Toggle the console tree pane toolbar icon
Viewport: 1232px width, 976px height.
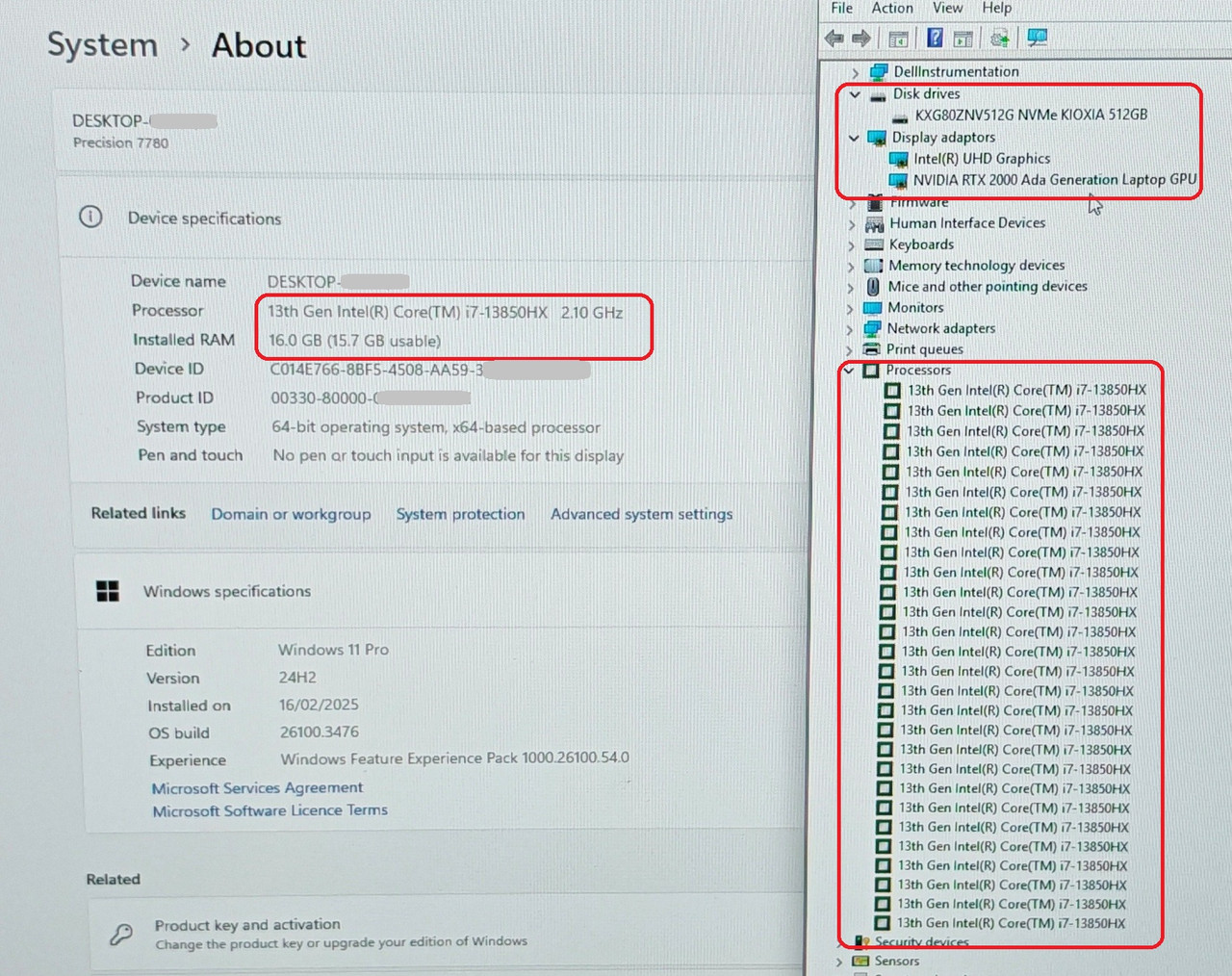coord(898,39)
